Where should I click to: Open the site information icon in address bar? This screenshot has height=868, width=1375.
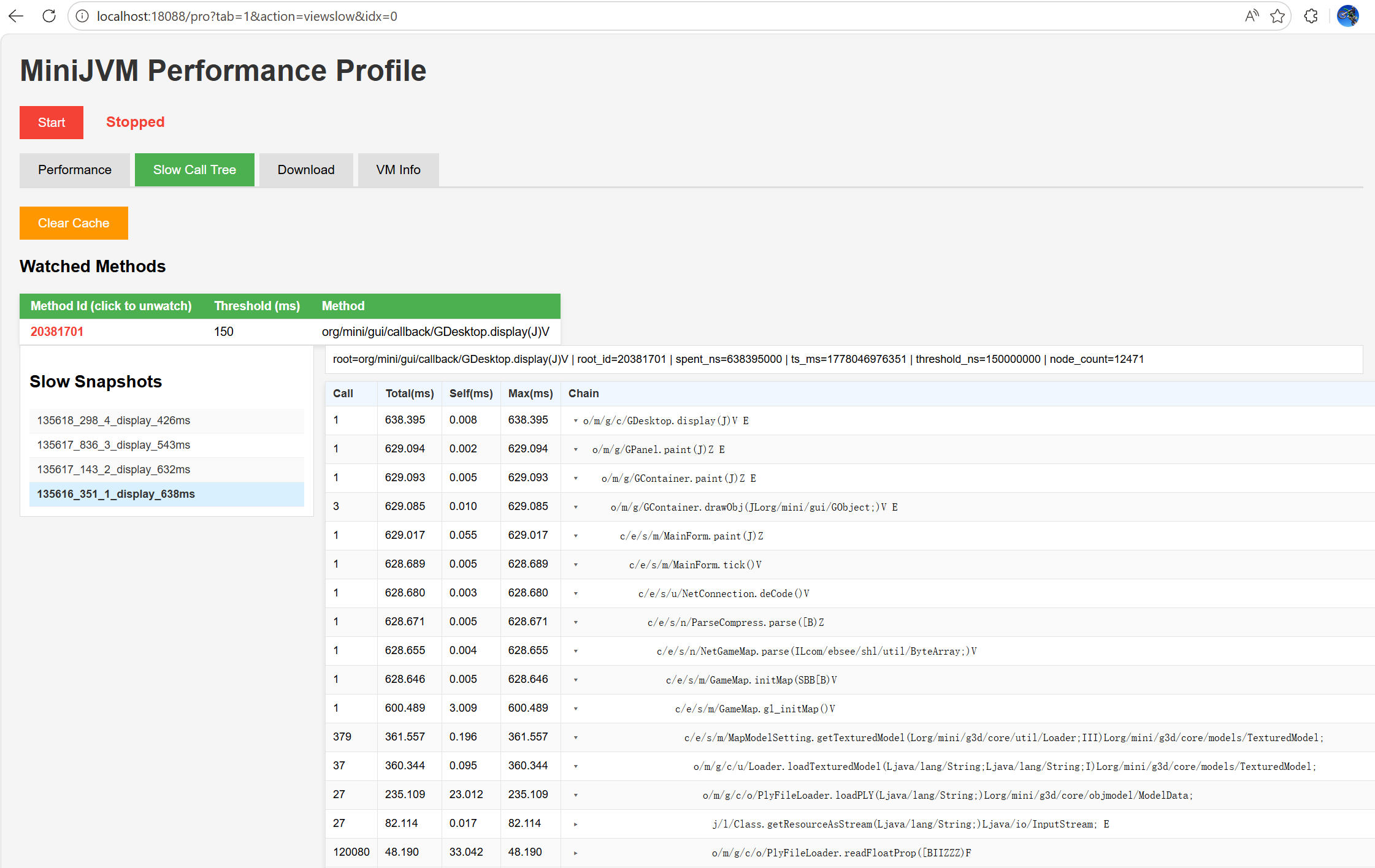coord(82,17)
